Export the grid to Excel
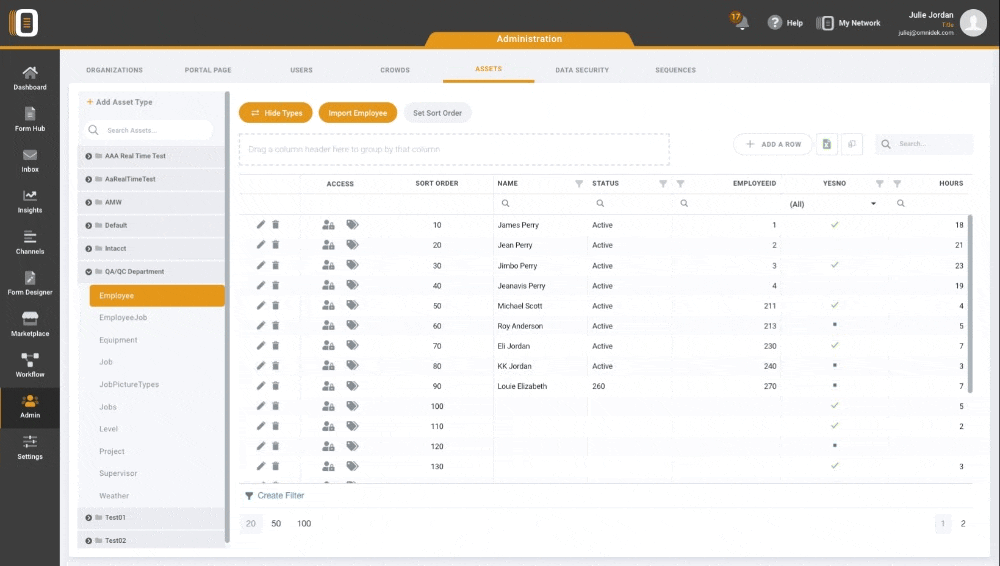This screenshot has height=566, width=1000. click(x=827, y=145)
